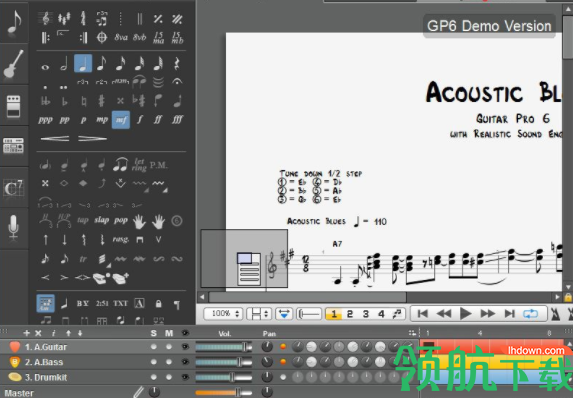Toggle the chord diagram button
Image resolution: width=573 pixels, height=398 pixels.
pos(45,303)
